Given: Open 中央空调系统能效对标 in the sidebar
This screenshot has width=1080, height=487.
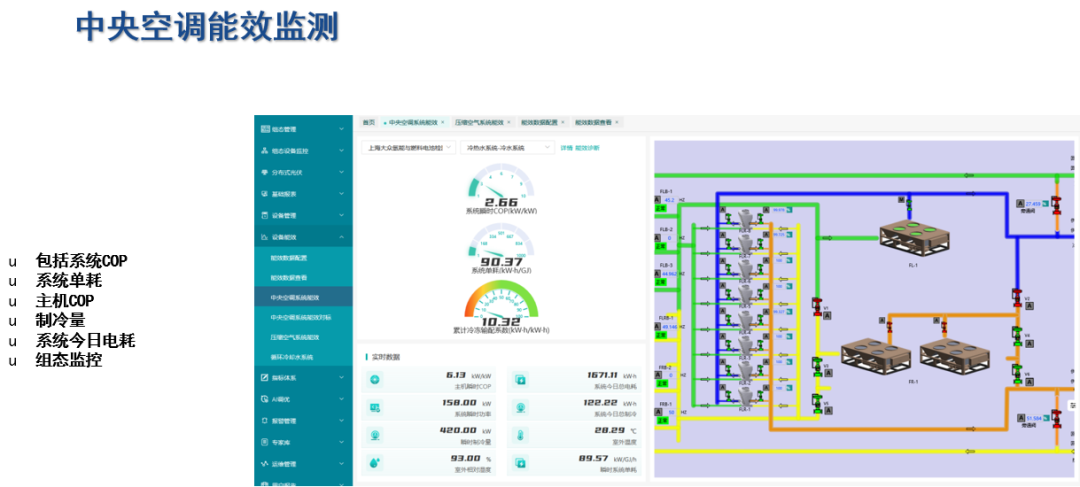Looking at the screenshot, I should (x=301, y=318).
